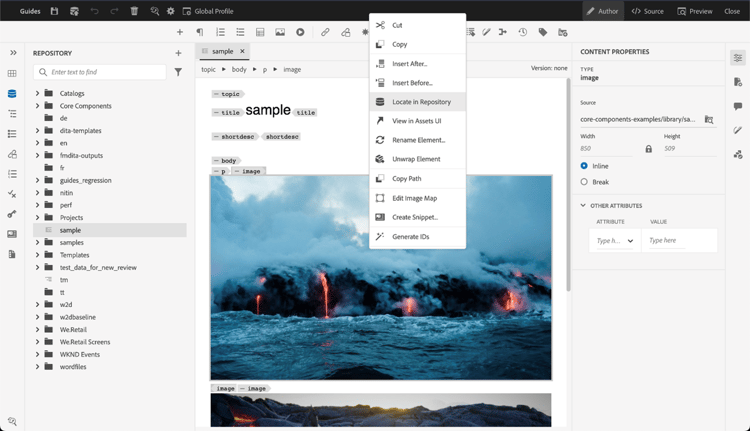Image resolution: width=750 pixels, height=431 pixels.
Task: Click the filter icon beside the repository search
Action: pos(178,72)
